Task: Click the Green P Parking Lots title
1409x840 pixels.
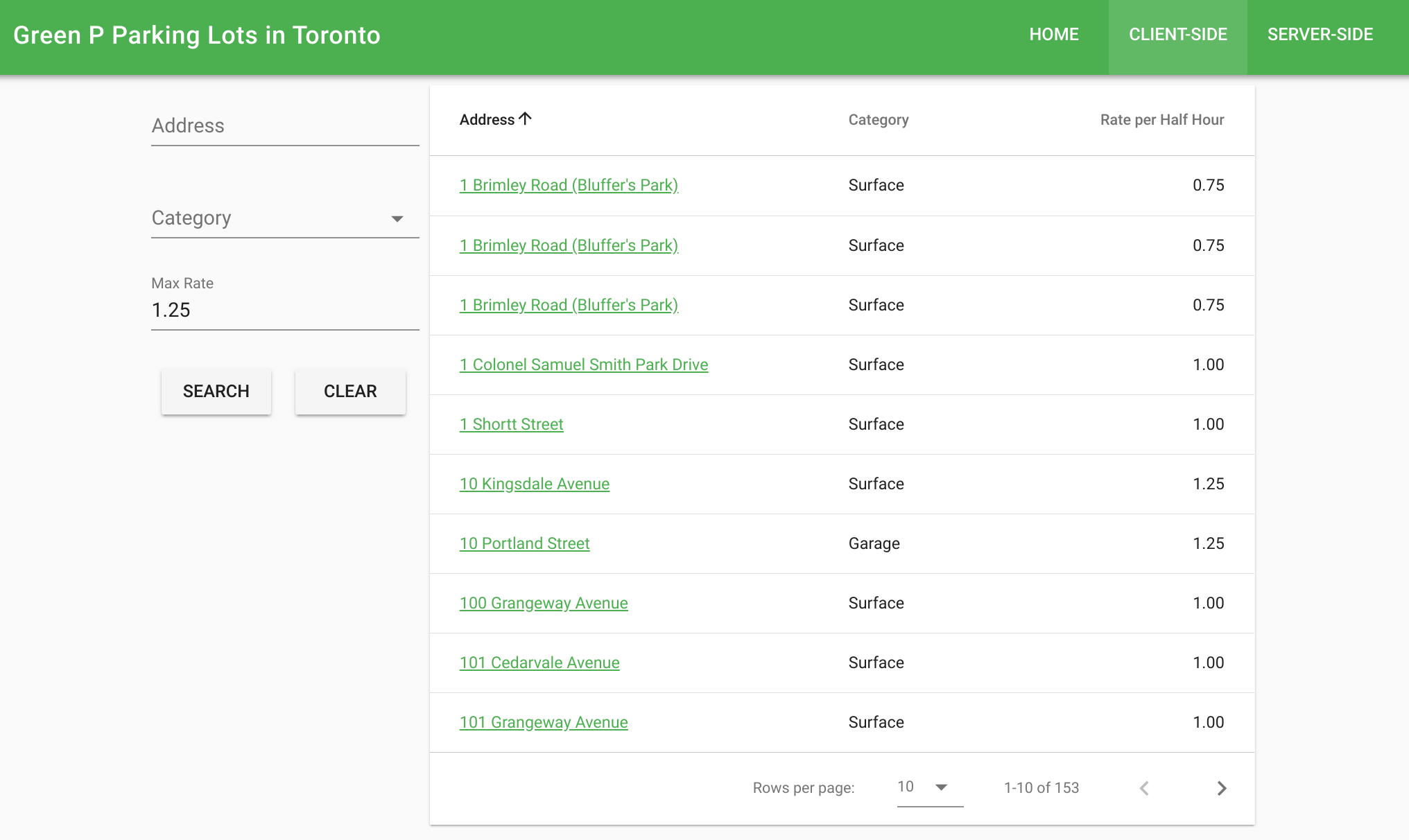Action: click(x=197, y=35)
